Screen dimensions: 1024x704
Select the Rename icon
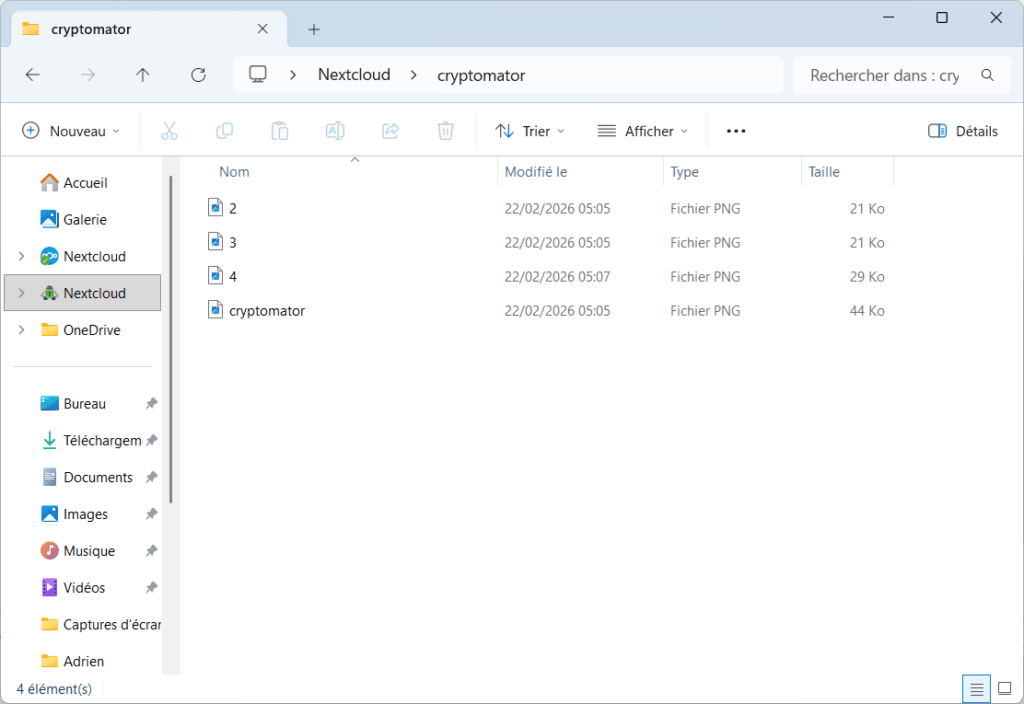point(334,130)
